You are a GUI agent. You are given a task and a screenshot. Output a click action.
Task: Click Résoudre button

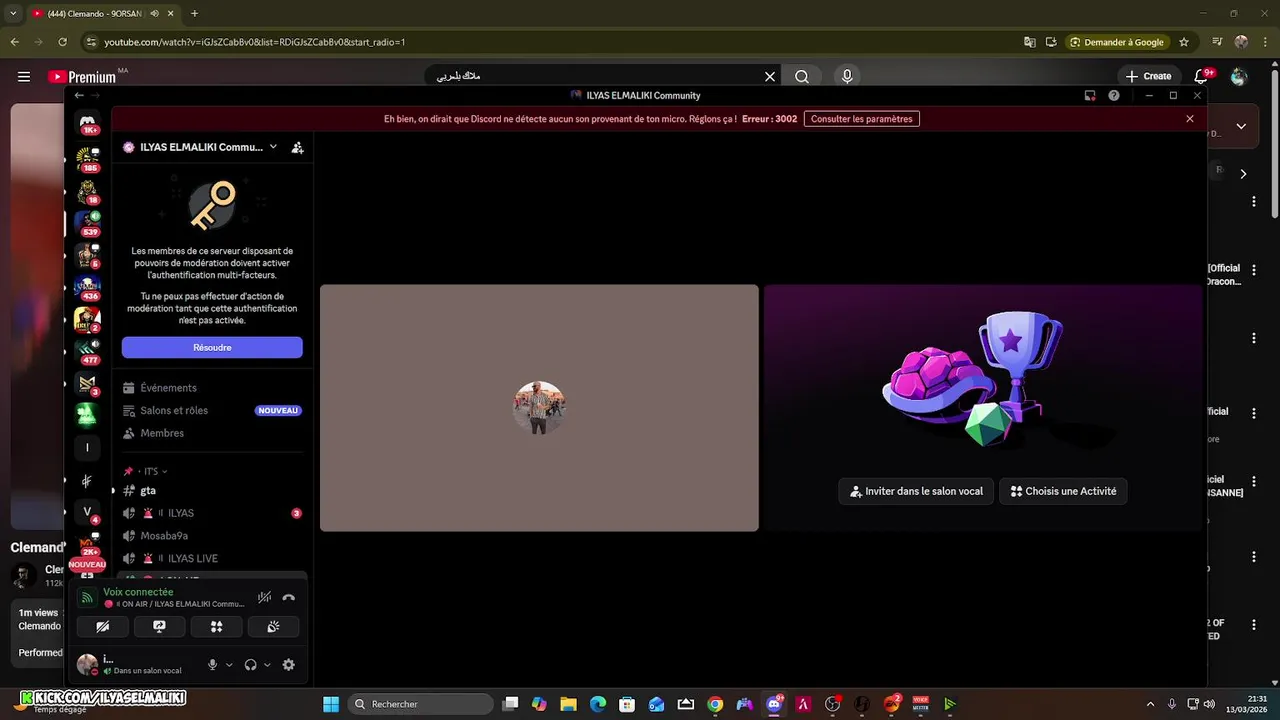click(x=212, y=347)
